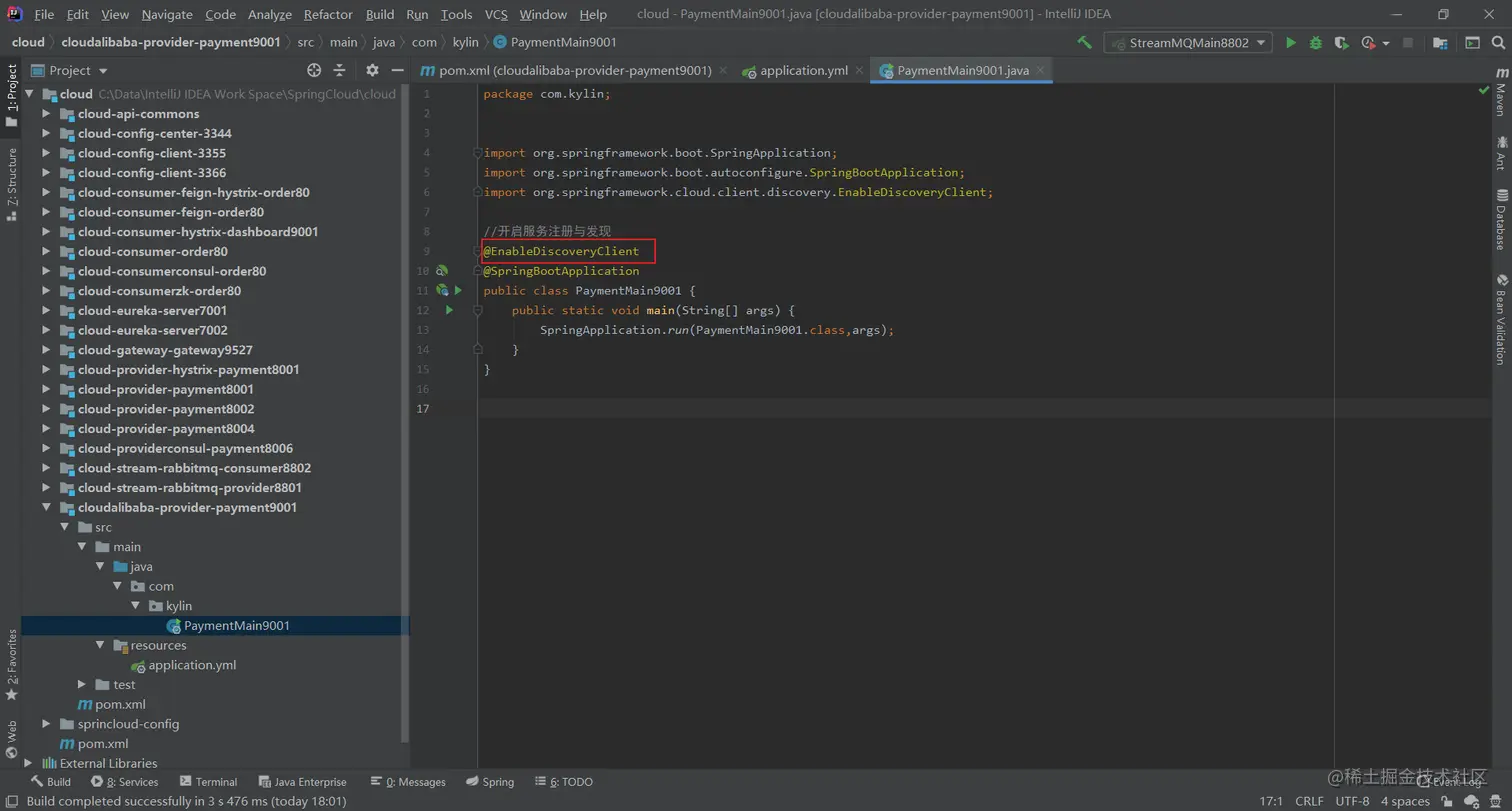Viewport: 1512px width, 811px height.
Task: Open Project Structure folder icon
Action: pos(1440,43)
